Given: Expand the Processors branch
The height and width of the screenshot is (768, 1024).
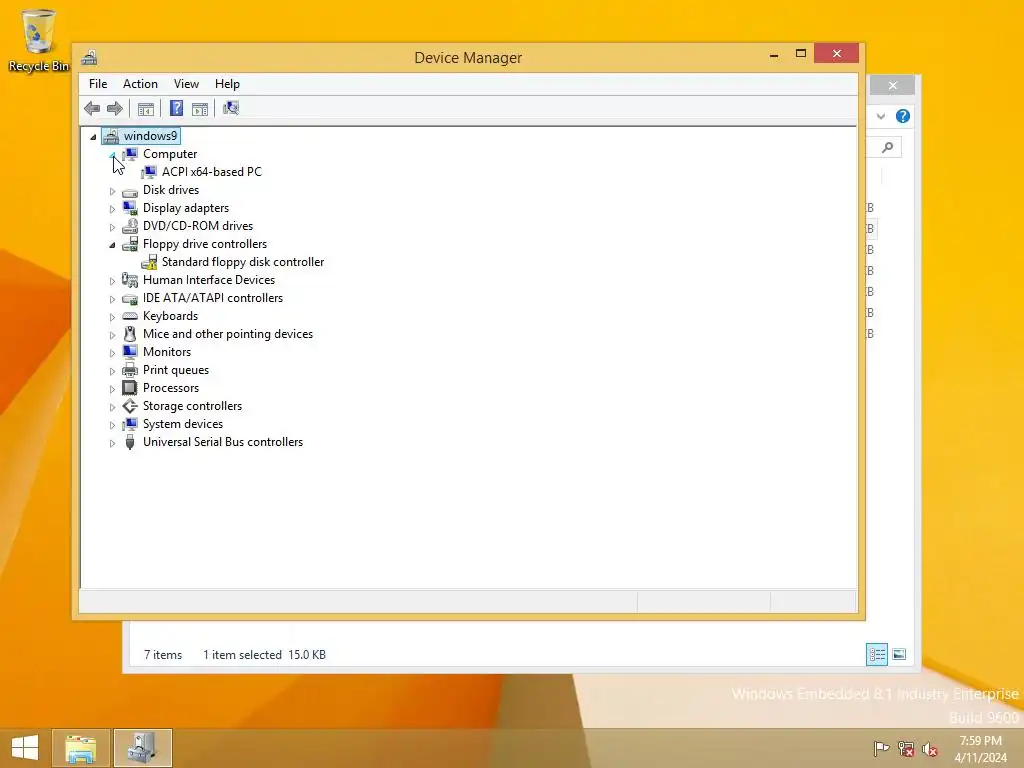Looking at the screenshot, I should [x=112, y=389].
